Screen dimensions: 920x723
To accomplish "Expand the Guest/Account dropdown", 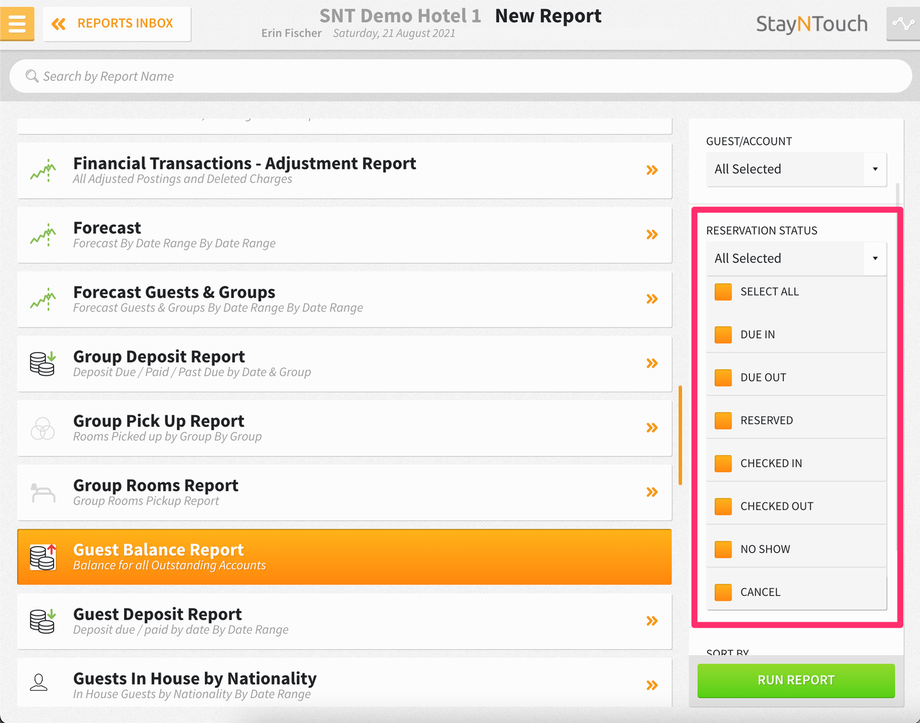I will 796,169.
